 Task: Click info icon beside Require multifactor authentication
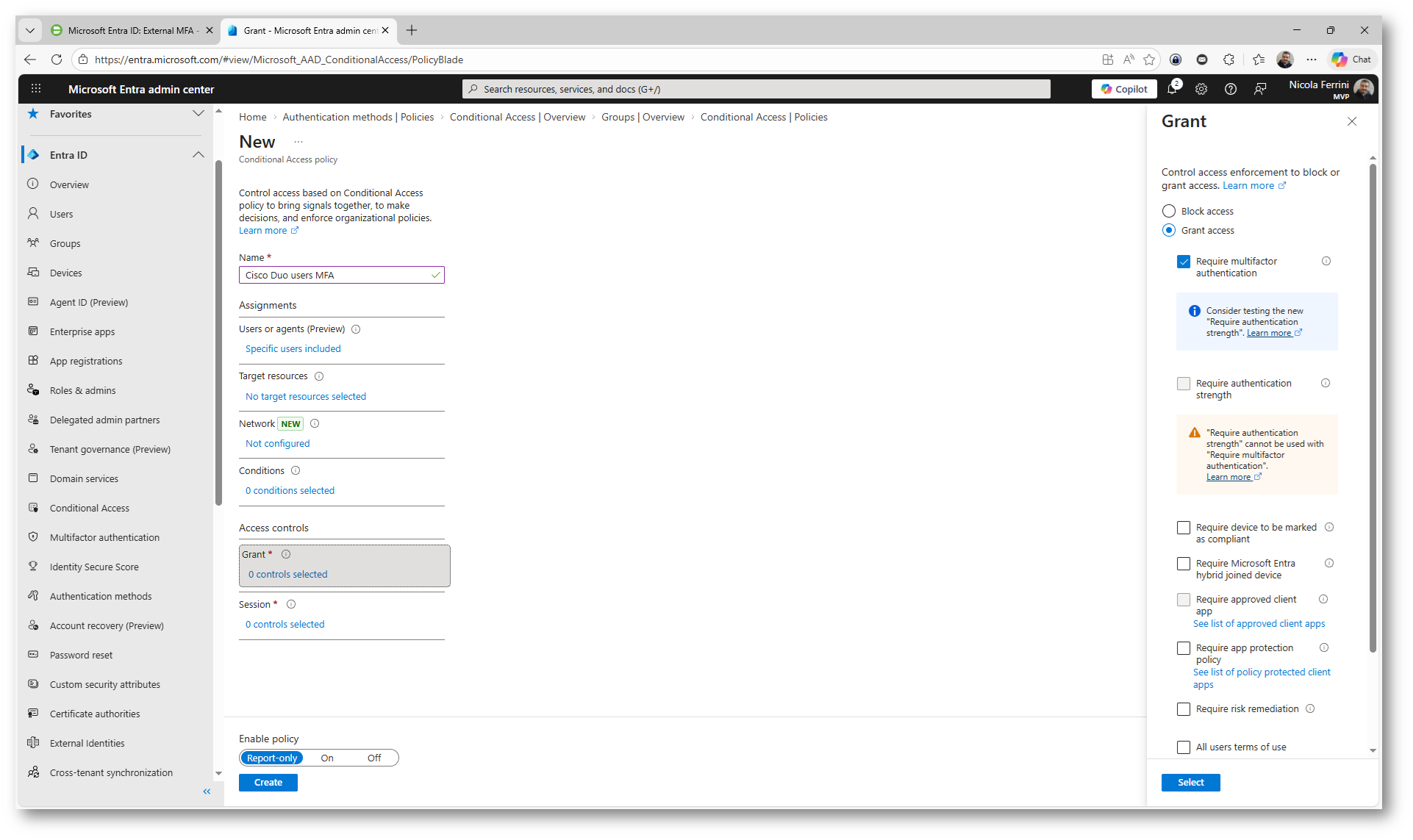pos(1326,261)
